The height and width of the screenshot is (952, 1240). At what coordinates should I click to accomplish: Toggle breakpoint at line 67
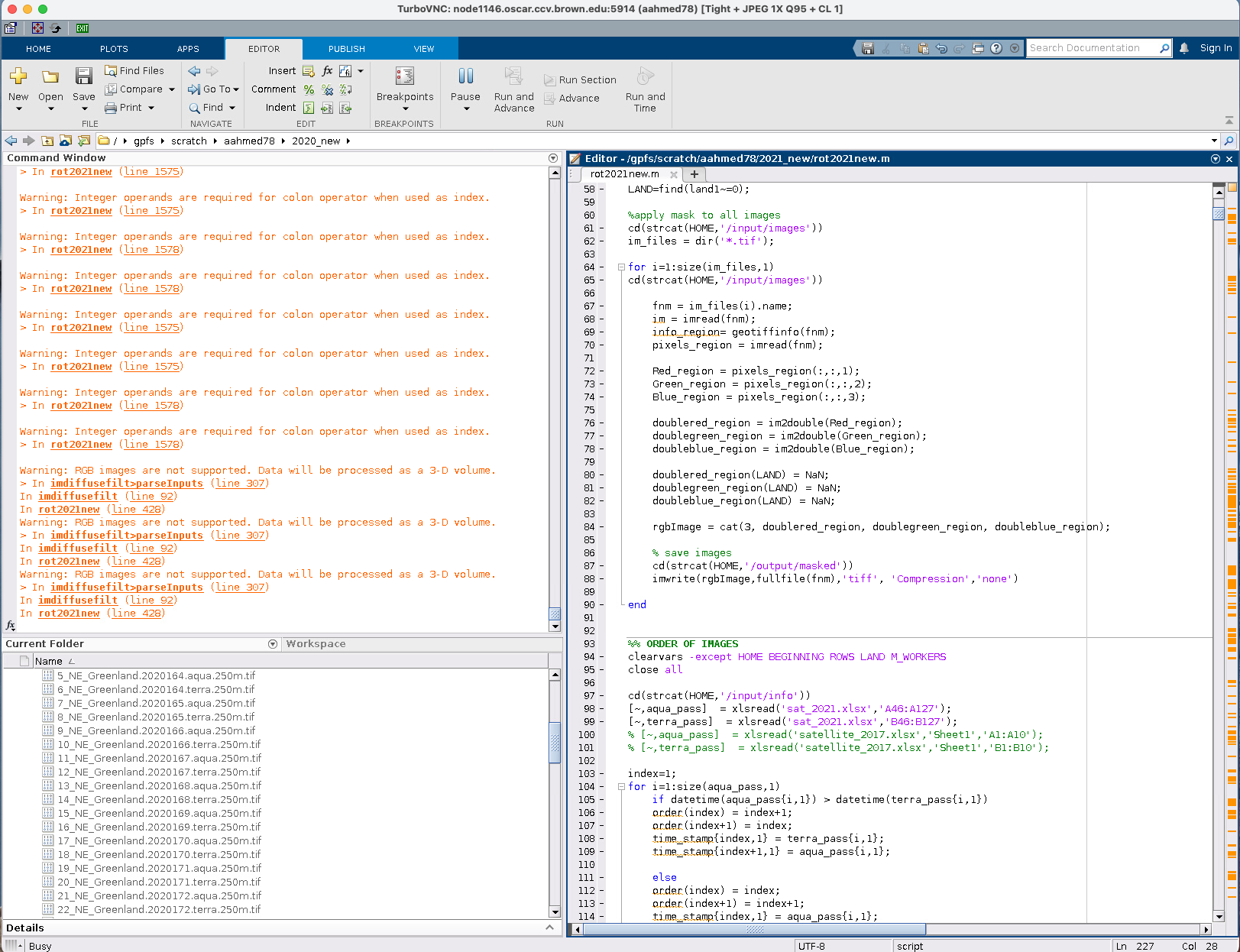click(601, 306)
